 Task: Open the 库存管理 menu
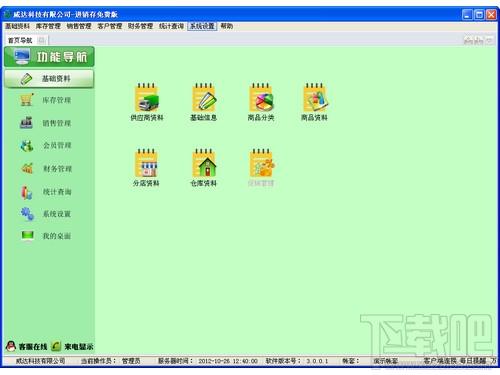coord(48,26)
